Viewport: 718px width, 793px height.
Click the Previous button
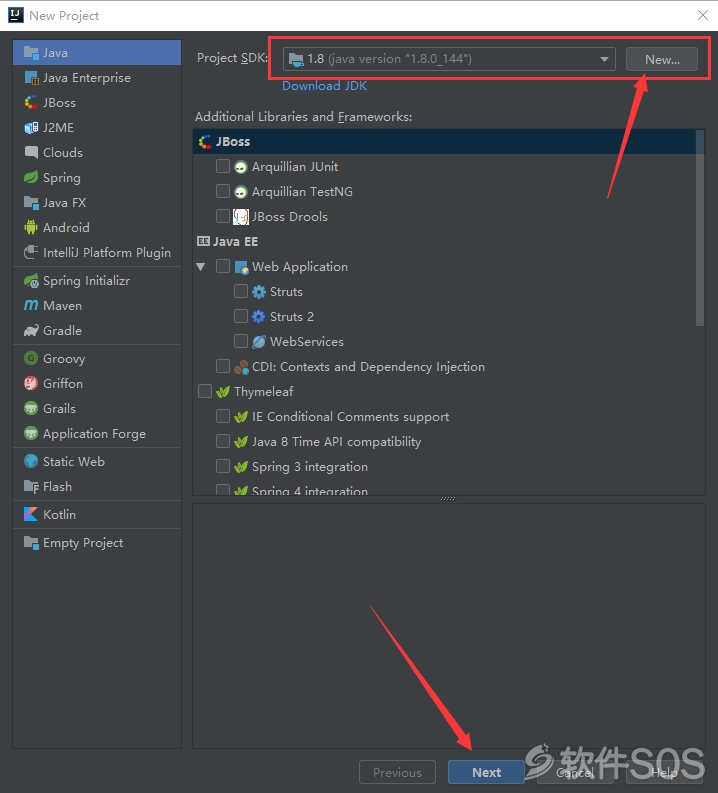click(397, 772)
